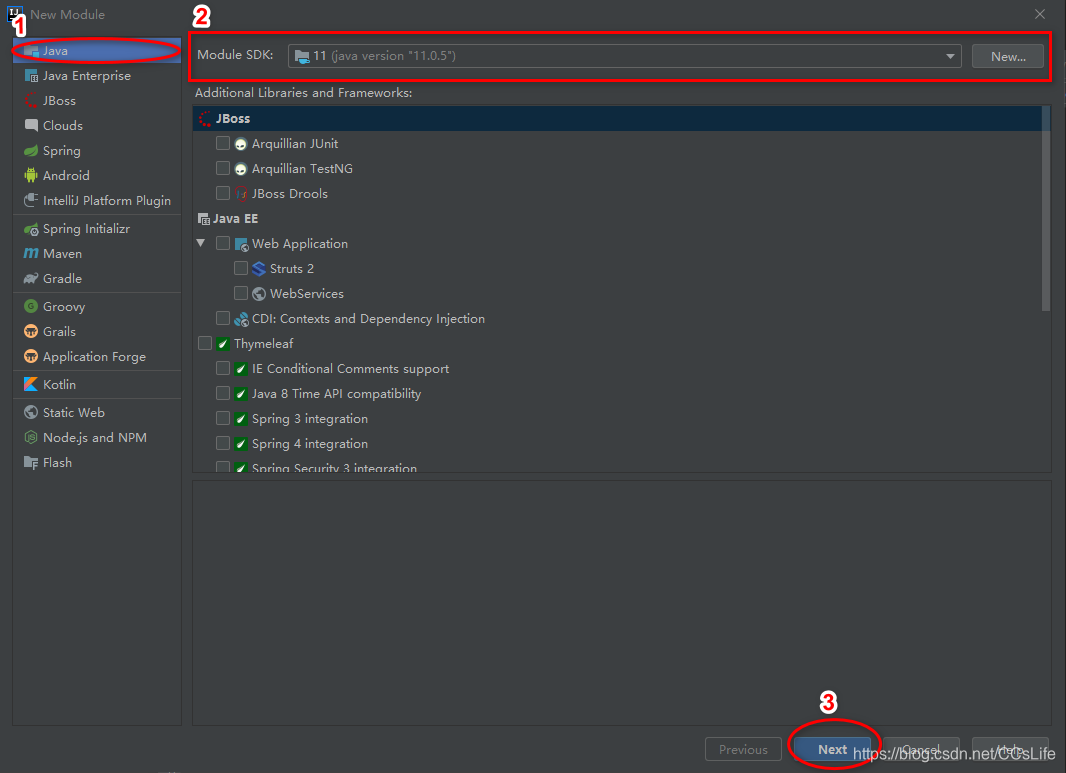Click the Java EE group icon
The height and width of the screenshot is (773, 1066).
tap(203, 219)
